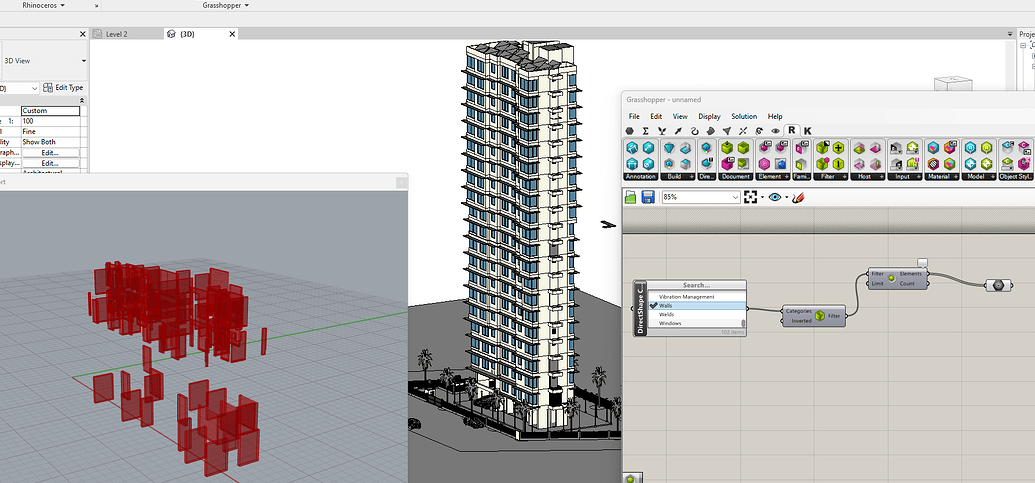Screen dimensions: 1035x483
Task: Click the Edit Type button
Action: tap(64, 88)
